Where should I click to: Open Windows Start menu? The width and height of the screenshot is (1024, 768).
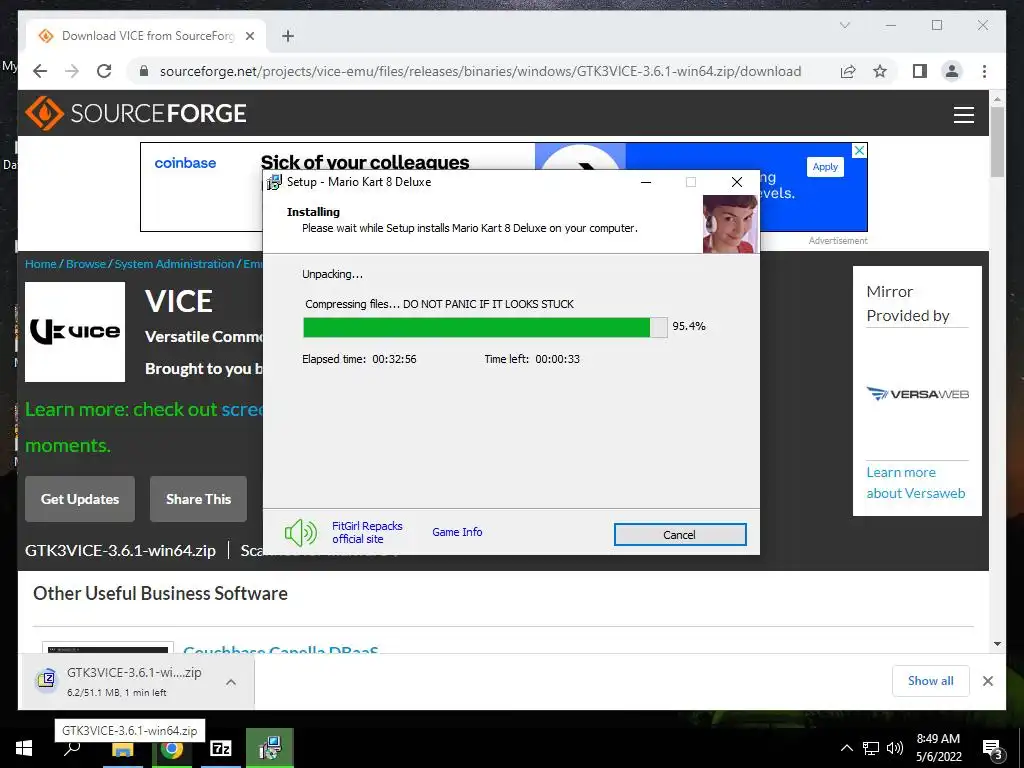pyautogui.click(x=24, y=748)
